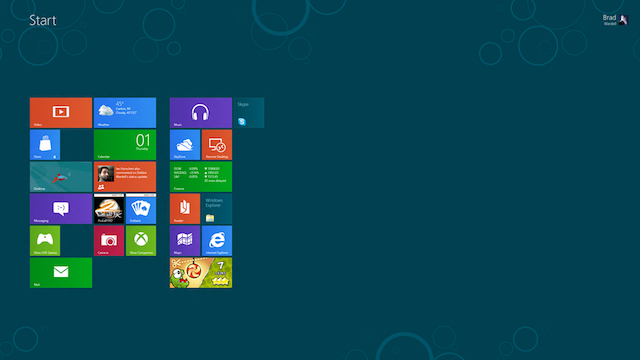
Task: Open the Skype tile
Action: [x=249, y=113]
